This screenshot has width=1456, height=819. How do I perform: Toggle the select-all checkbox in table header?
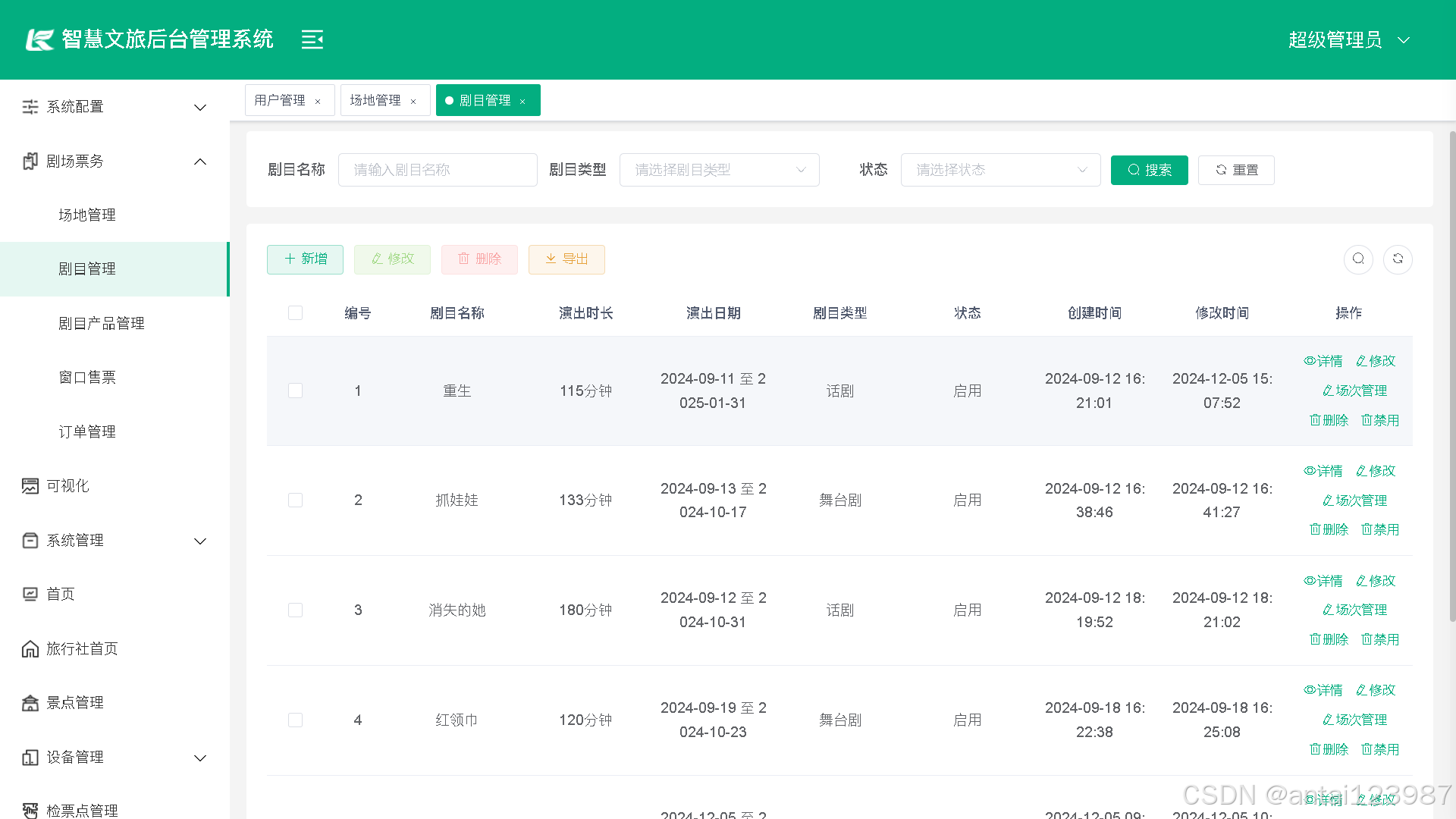295,312
